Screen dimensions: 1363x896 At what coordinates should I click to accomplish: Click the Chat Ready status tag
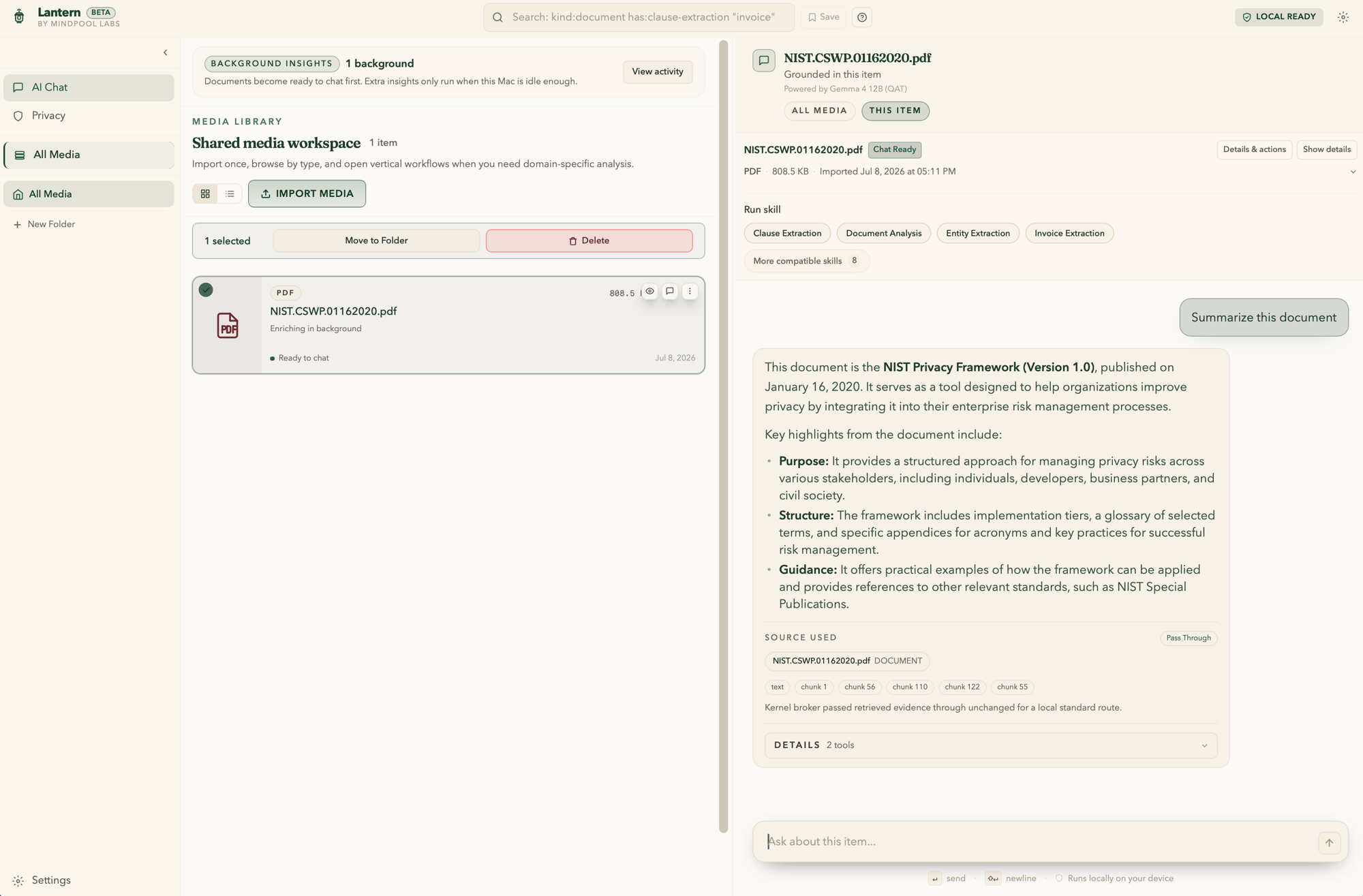894,150
